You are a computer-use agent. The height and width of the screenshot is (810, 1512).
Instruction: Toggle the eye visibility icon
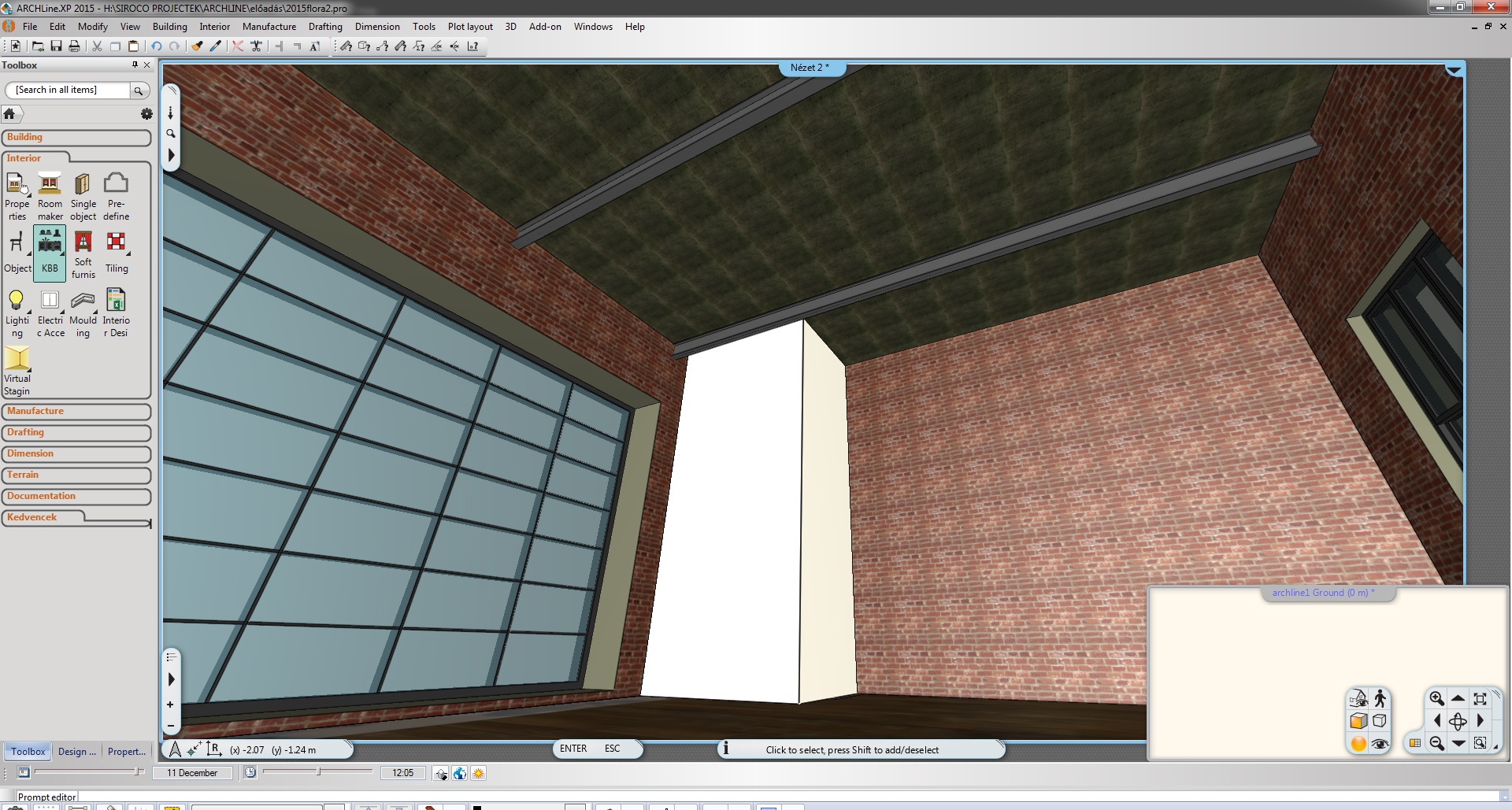pos(1380,743)
